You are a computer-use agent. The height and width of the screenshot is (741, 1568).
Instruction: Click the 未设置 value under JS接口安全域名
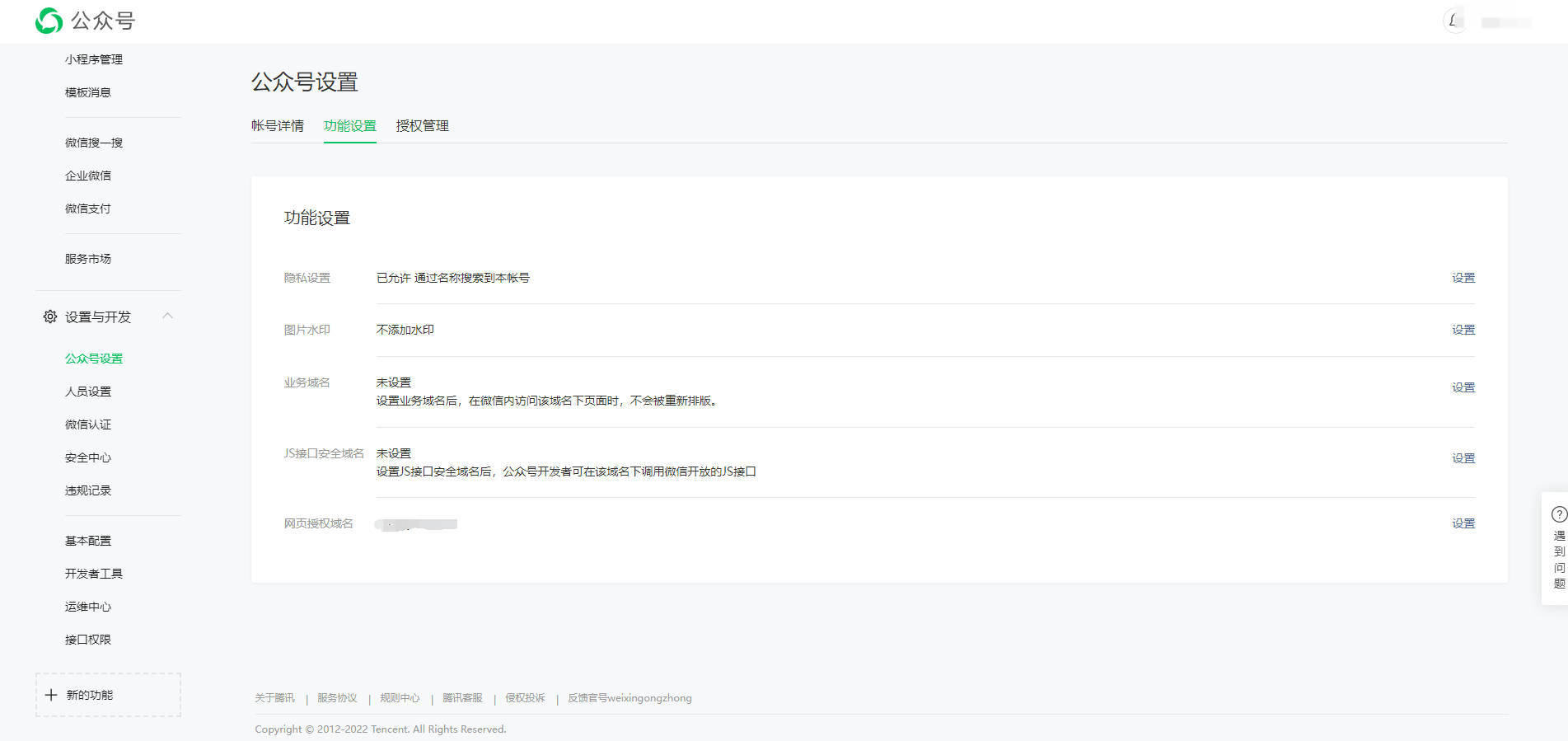pos(394,453)
